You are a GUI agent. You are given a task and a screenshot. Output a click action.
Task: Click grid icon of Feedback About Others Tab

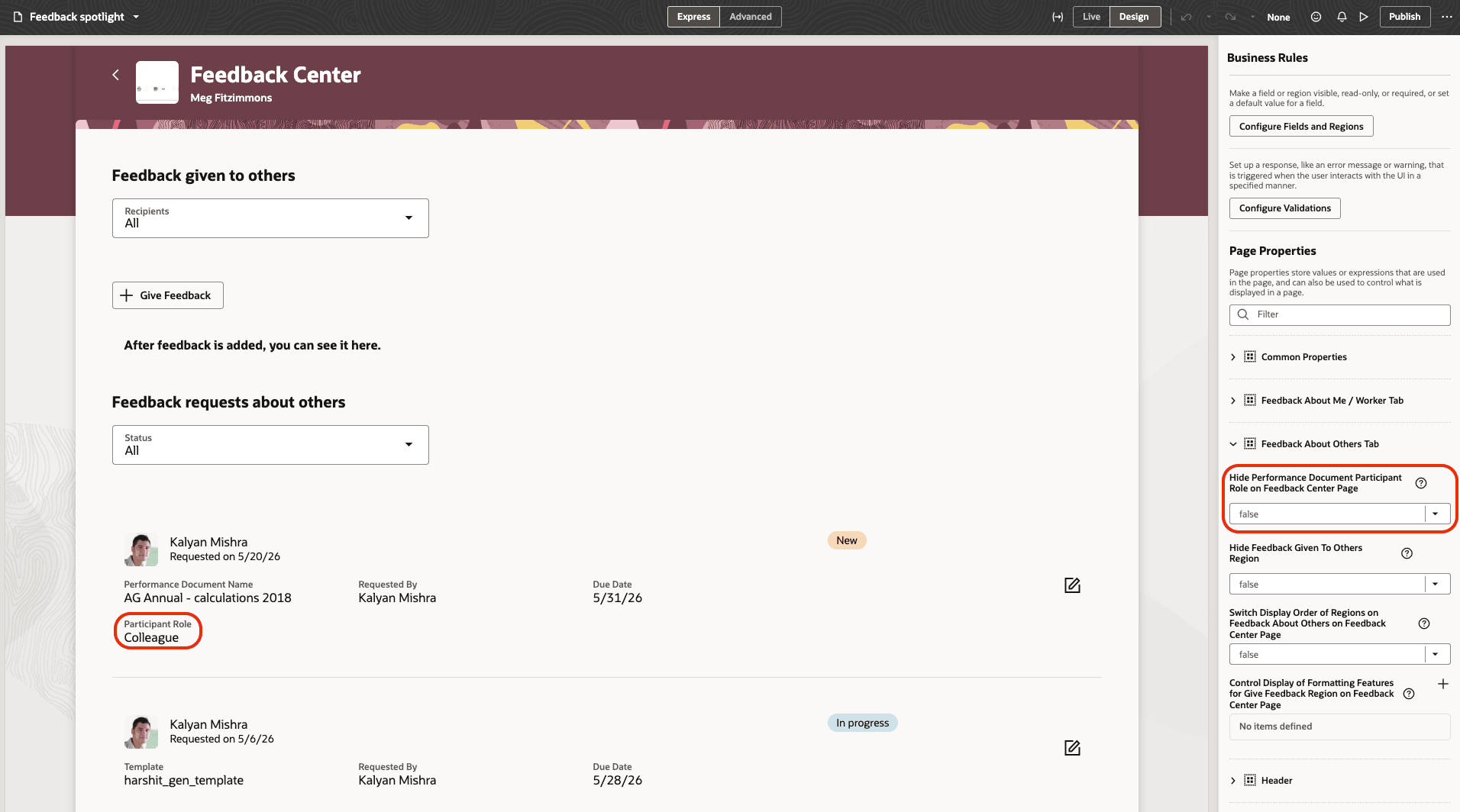pyautogui.click(x=1250, y=444)
